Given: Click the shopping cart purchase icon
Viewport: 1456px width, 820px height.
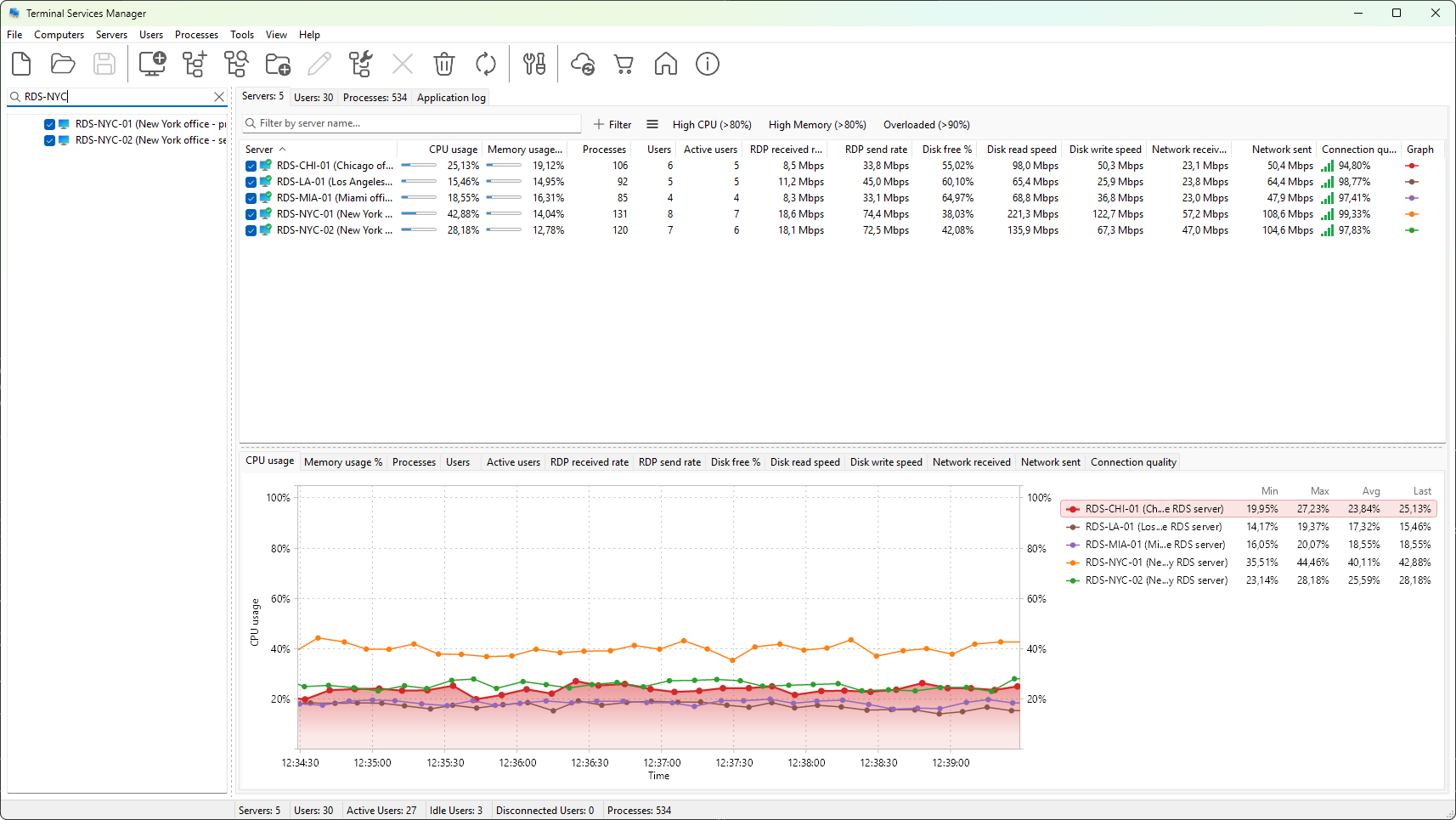Looking at the screenshot, I should 624,64.
